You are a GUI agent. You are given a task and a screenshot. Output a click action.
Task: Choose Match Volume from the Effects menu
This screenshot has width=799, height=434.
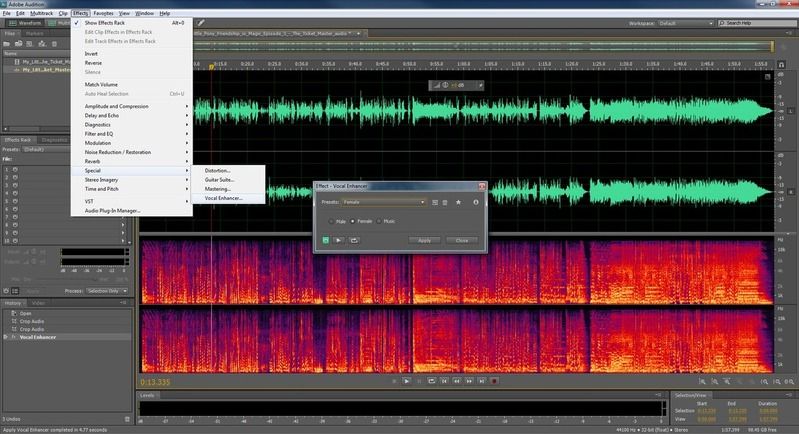(131, 85)
